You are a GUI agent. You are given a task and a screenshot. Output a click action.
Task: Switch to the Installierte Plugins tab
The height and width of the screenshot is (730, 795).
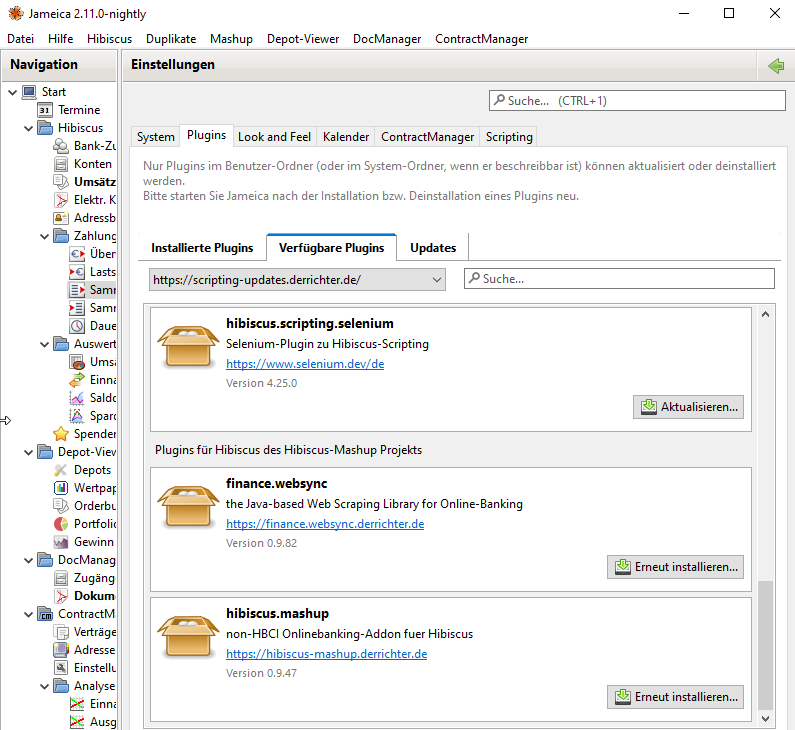tap(202, 248)
